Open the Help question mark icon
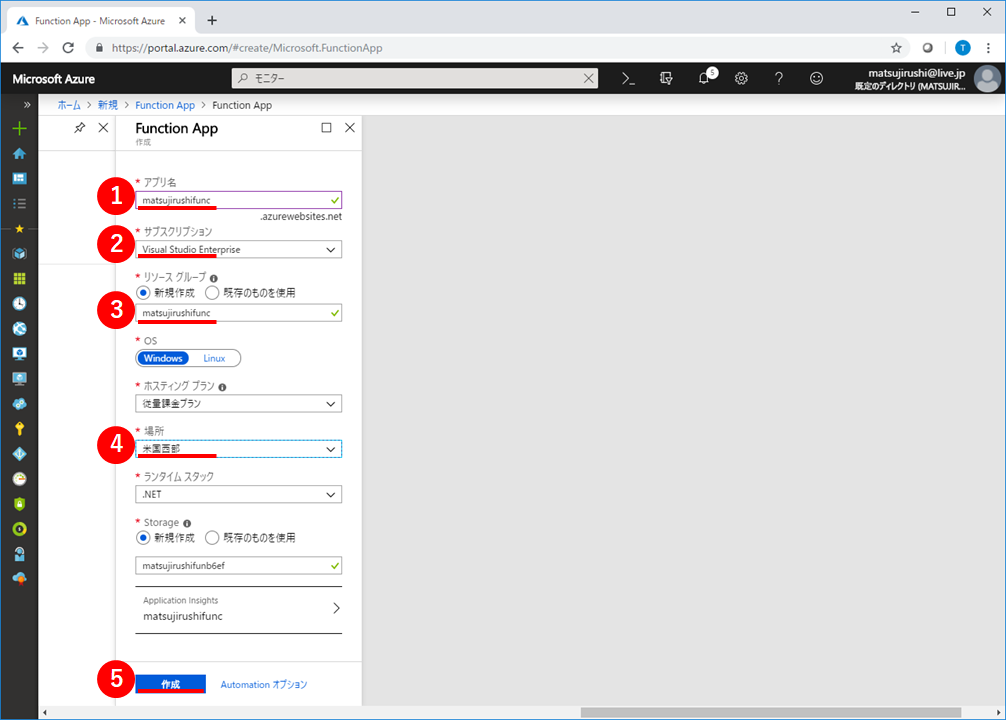The image size is (1006, 720). coord(778,78)
